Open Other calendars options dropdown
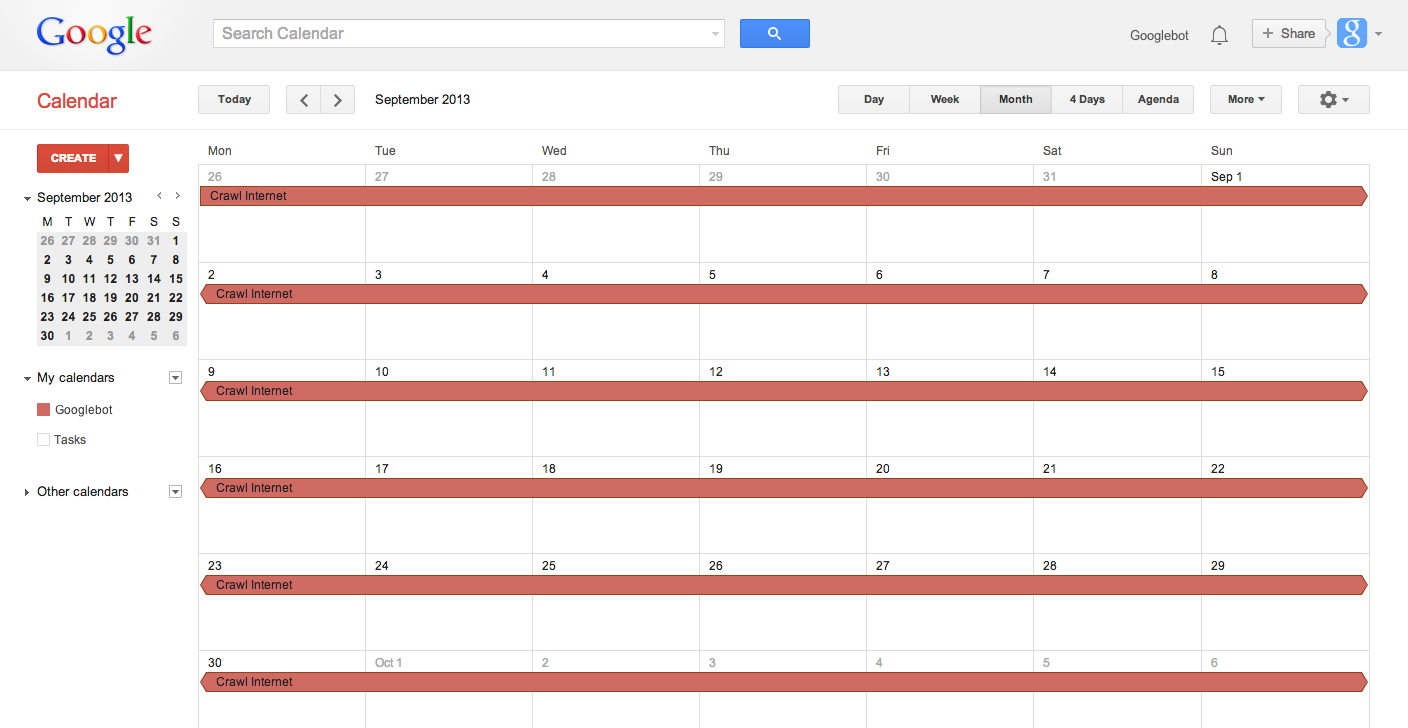Viewport: 1408px width, 728px height. tap(175, 491)
